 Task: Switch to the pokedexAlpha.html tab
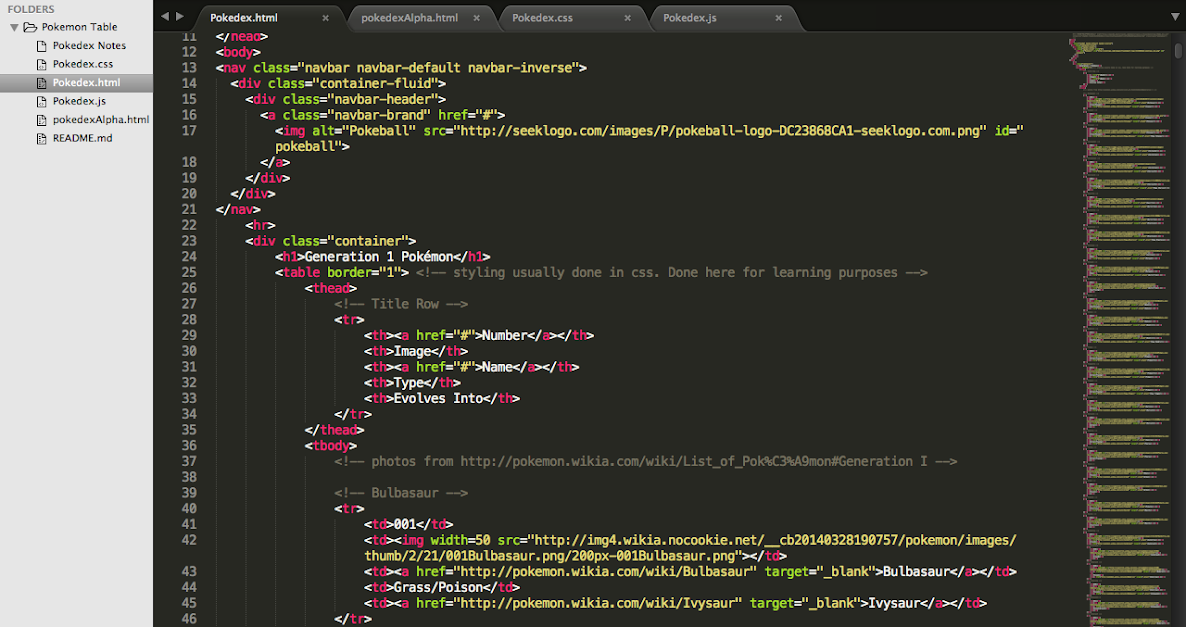click(421, 17)
